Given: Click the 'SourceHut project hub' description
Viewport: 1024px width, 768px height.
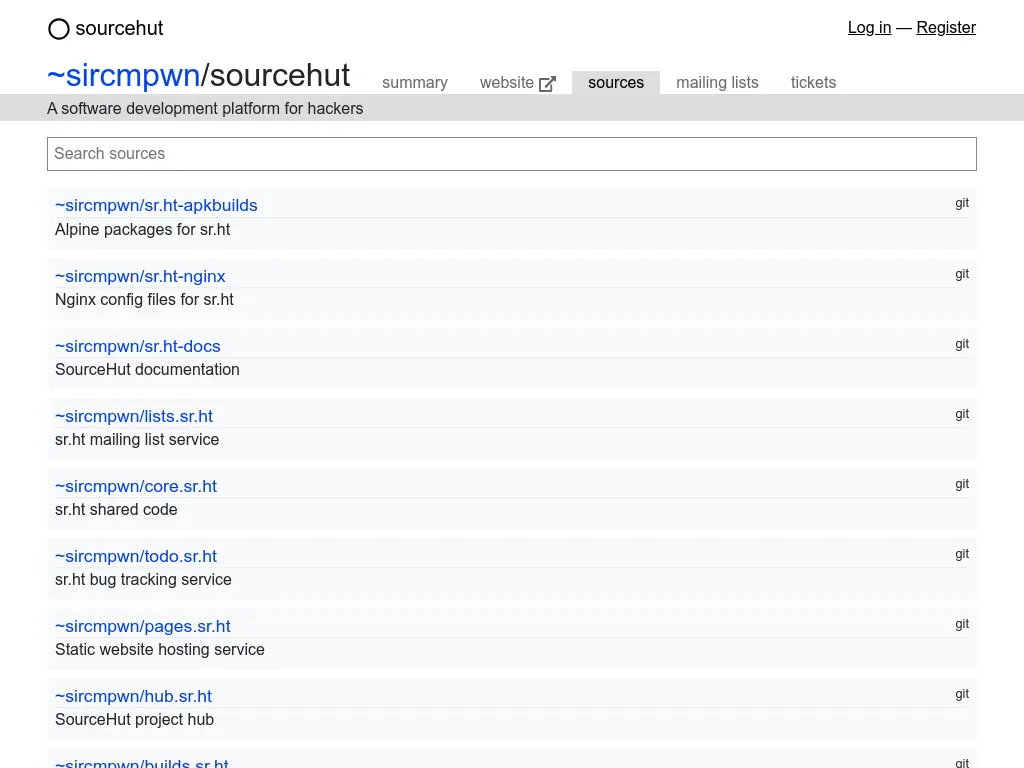Looking at the screenshot, I should click(135, 720).
